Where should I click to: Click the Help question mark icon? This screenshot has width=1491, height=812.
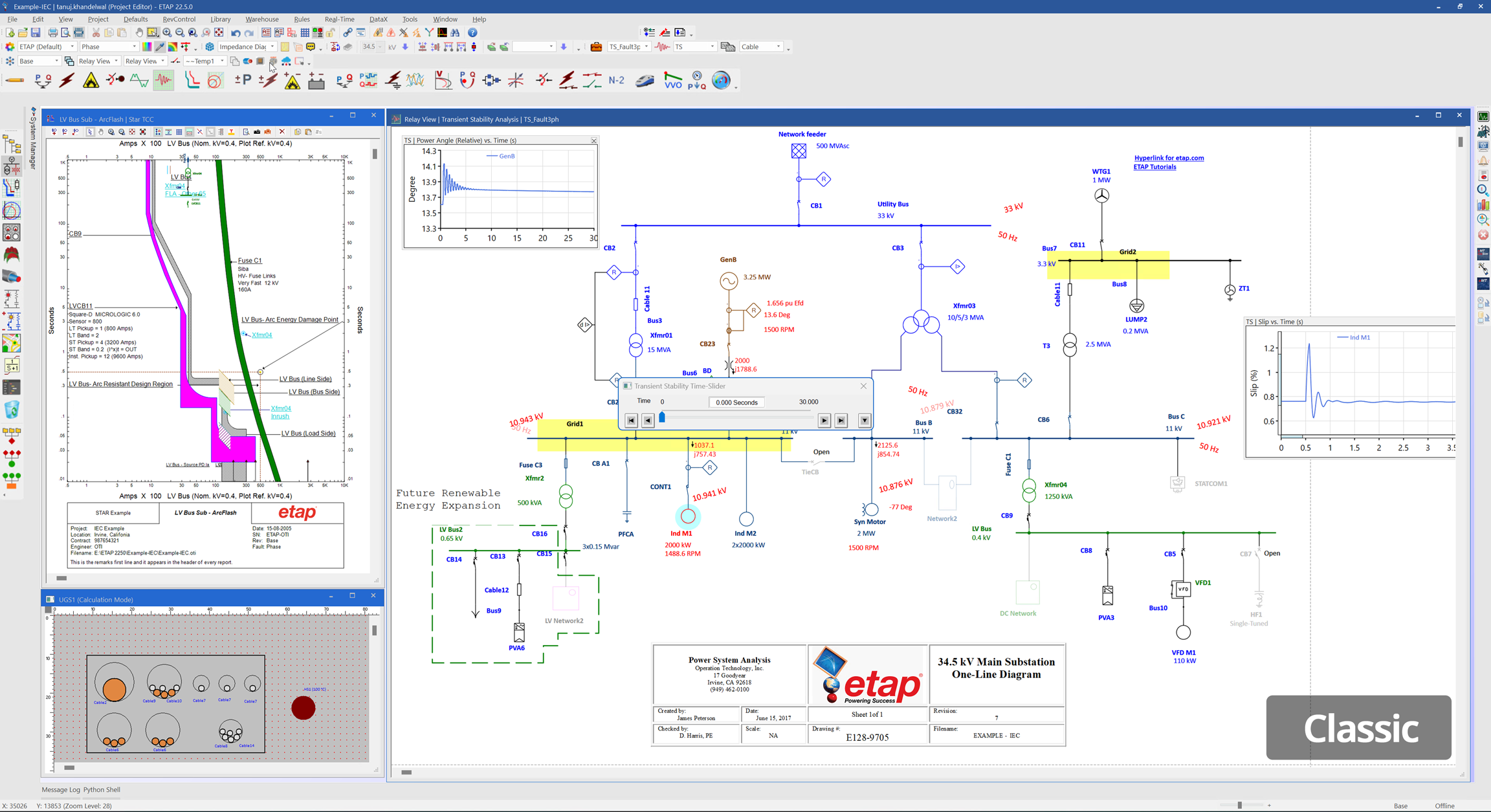[x=472, y=32]
